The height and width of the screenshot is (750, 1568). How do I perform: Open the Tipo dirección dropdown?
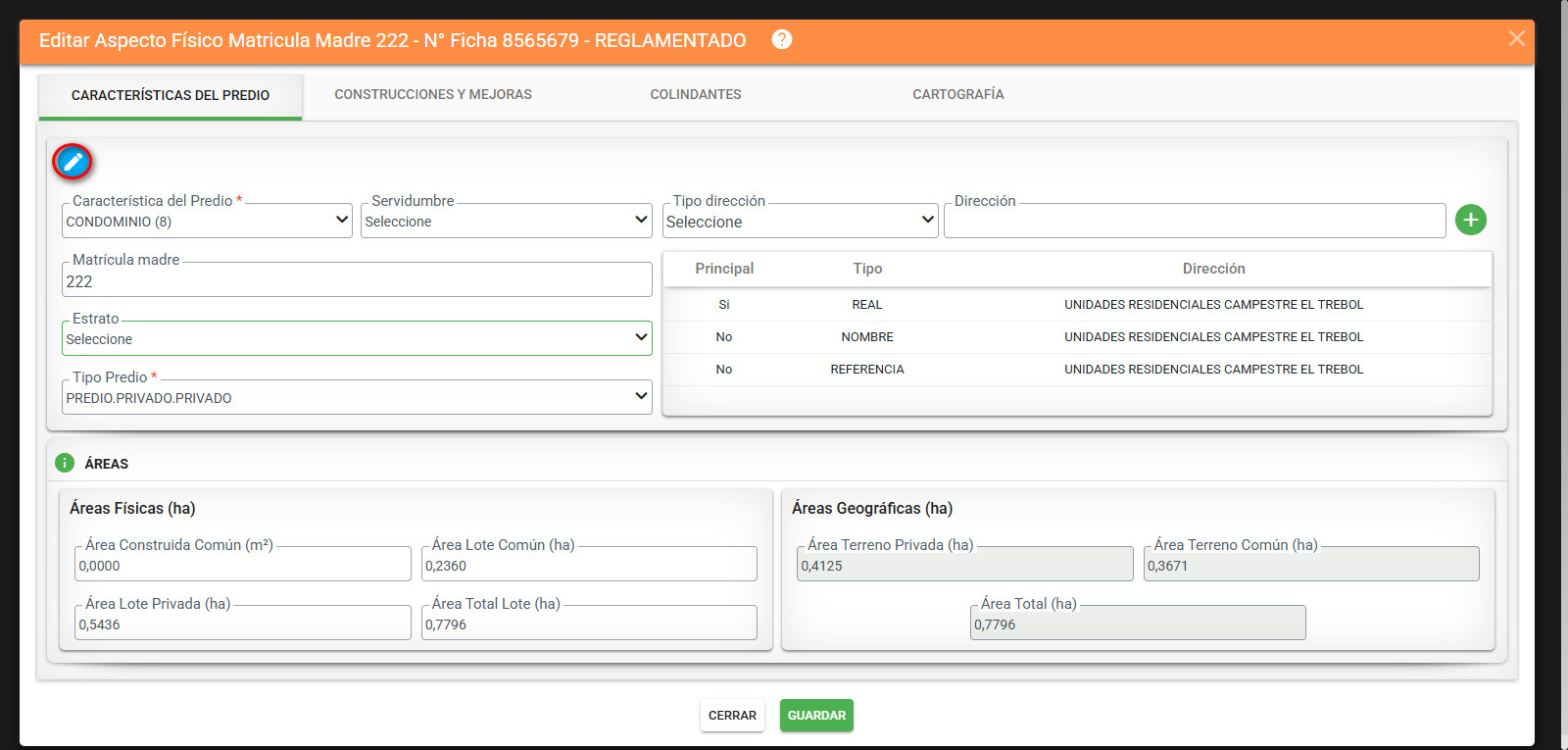tap(801, 221)
